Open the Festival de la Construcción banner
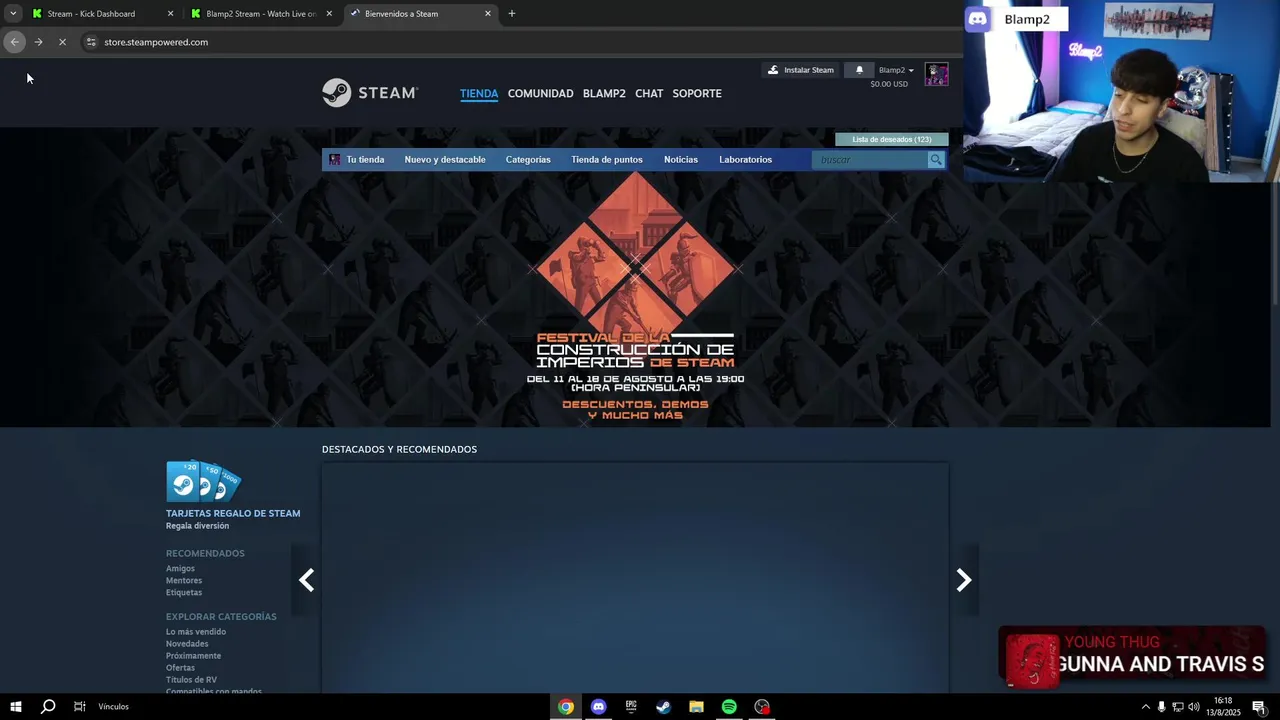1280x720 pixels. click(635, 298)
